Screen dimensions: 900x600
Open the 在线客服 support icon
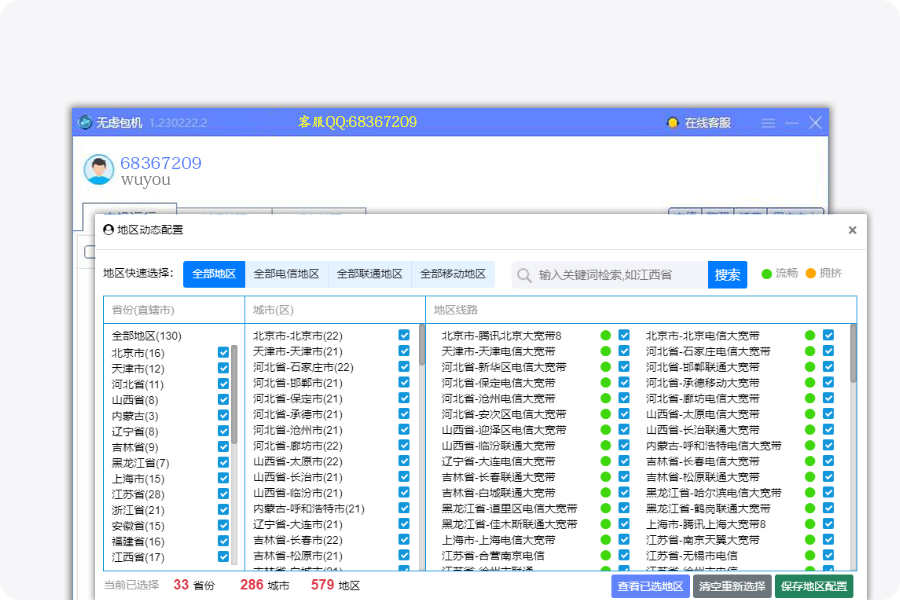coord(673,123)
